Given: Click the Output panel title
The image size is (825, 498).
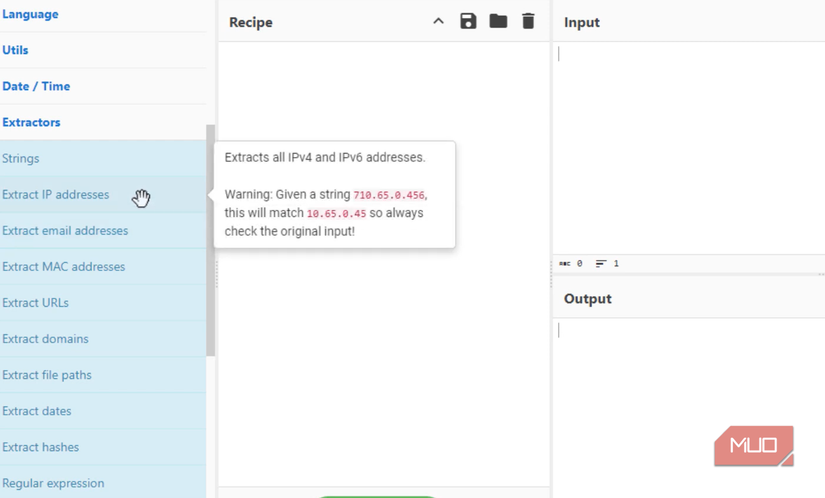Looking at the screenshot, I should pos(588,299).
